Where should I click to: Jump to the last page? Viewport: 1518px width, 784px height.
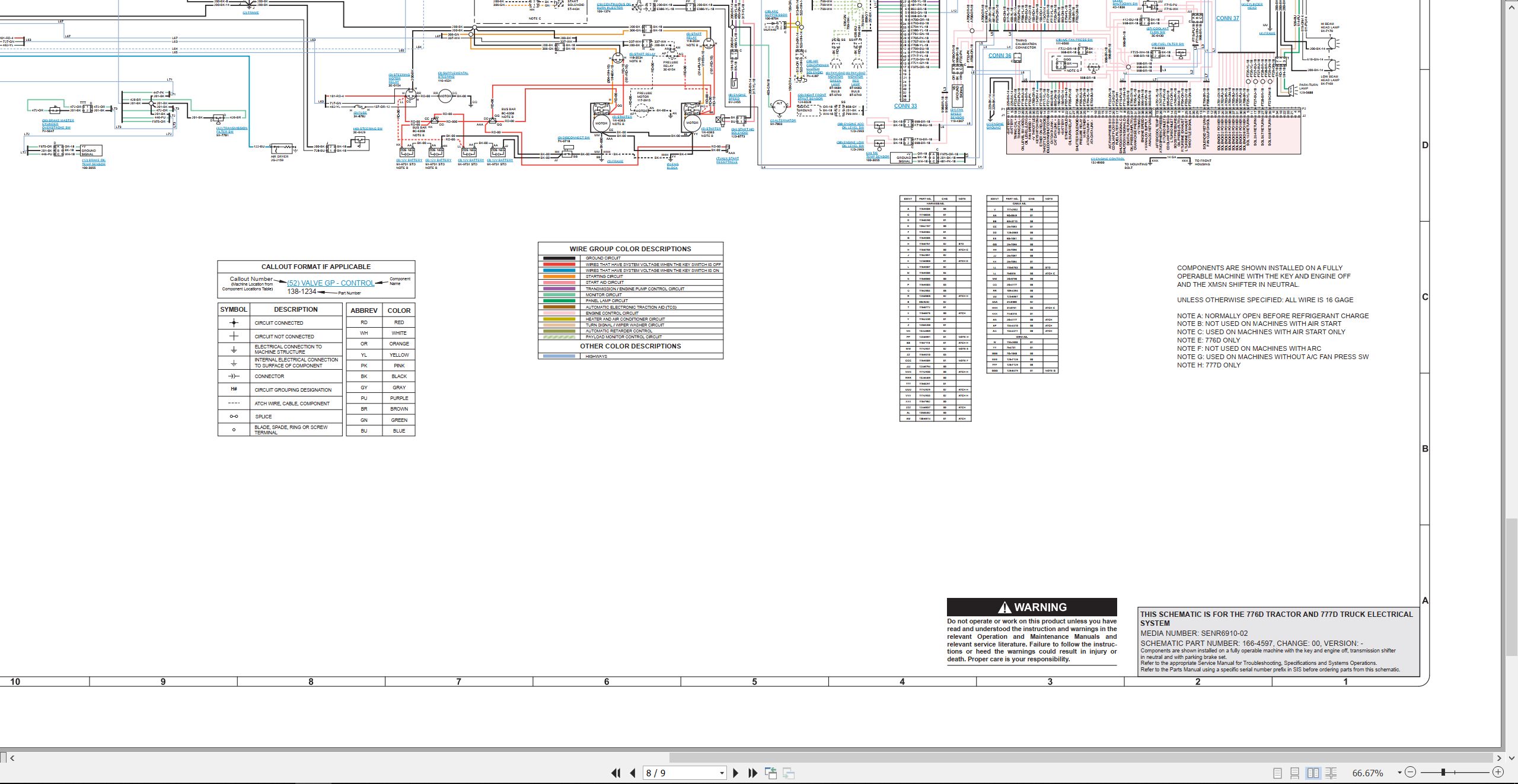[753, 773]
